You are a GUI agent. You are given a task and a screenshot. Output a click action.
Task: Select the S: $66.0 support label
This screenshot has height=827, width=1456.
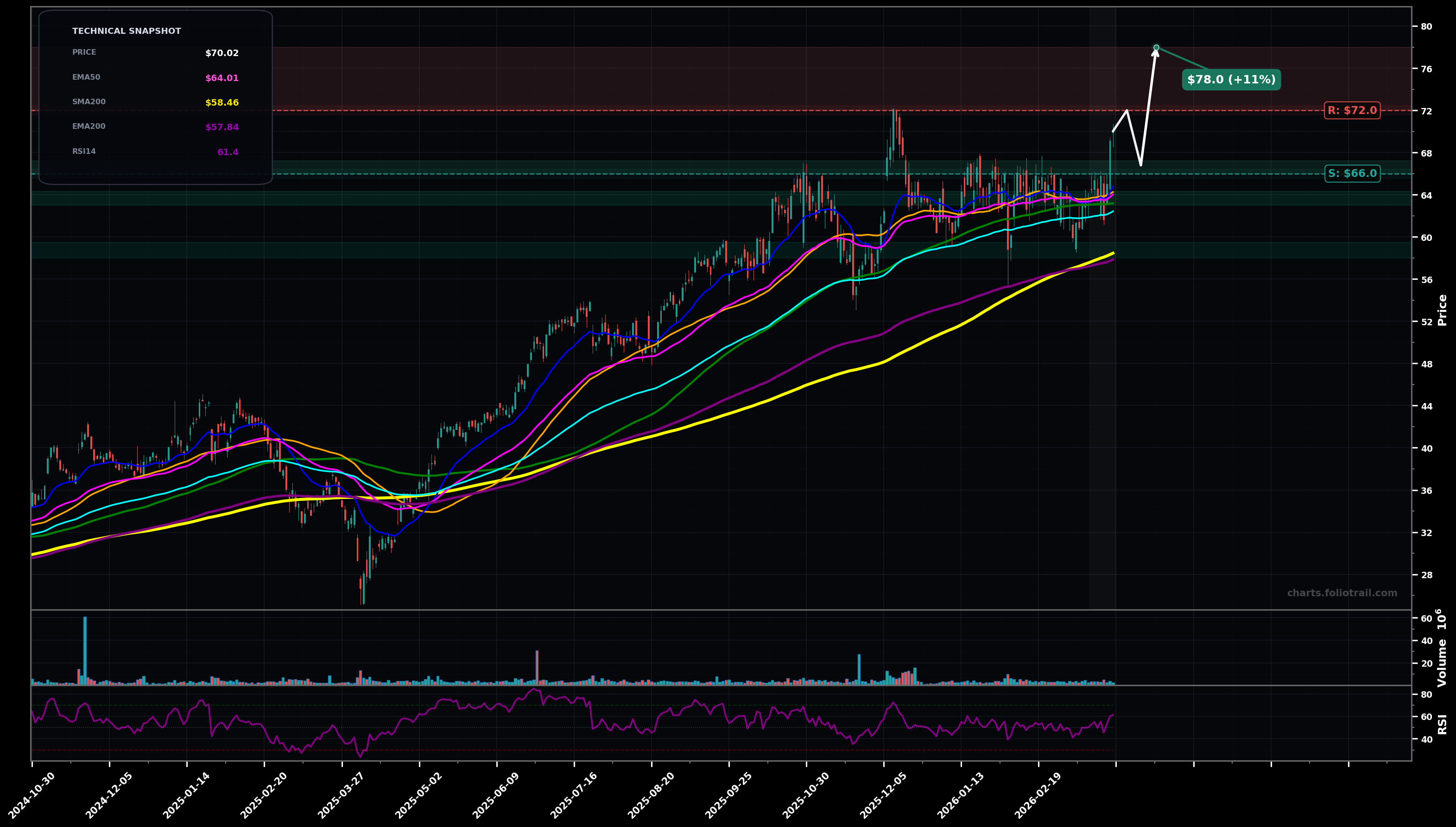coord(1352,174)
